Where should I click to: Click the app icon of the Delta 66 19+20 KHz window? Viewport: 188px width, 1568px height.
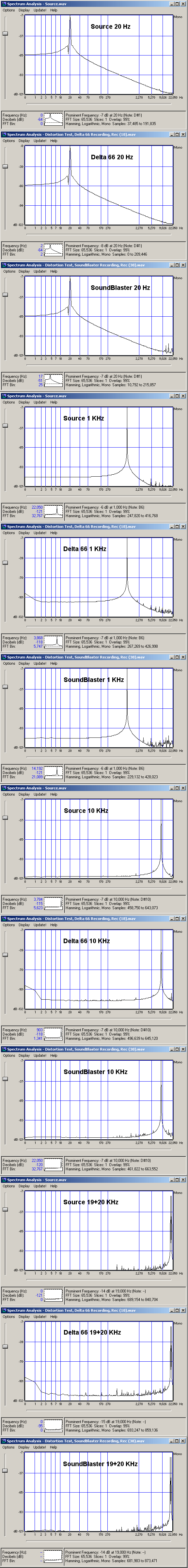pyautogui.click(x=4, y=1310)
